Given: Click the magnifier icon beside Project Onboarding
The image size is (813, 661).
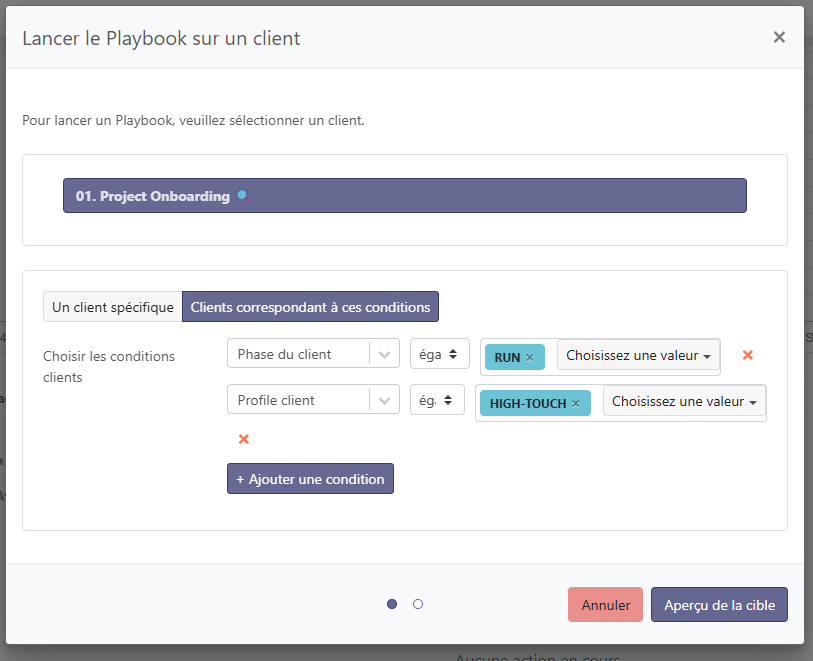Looking at the screenshot, I should (x=241, y=196).
